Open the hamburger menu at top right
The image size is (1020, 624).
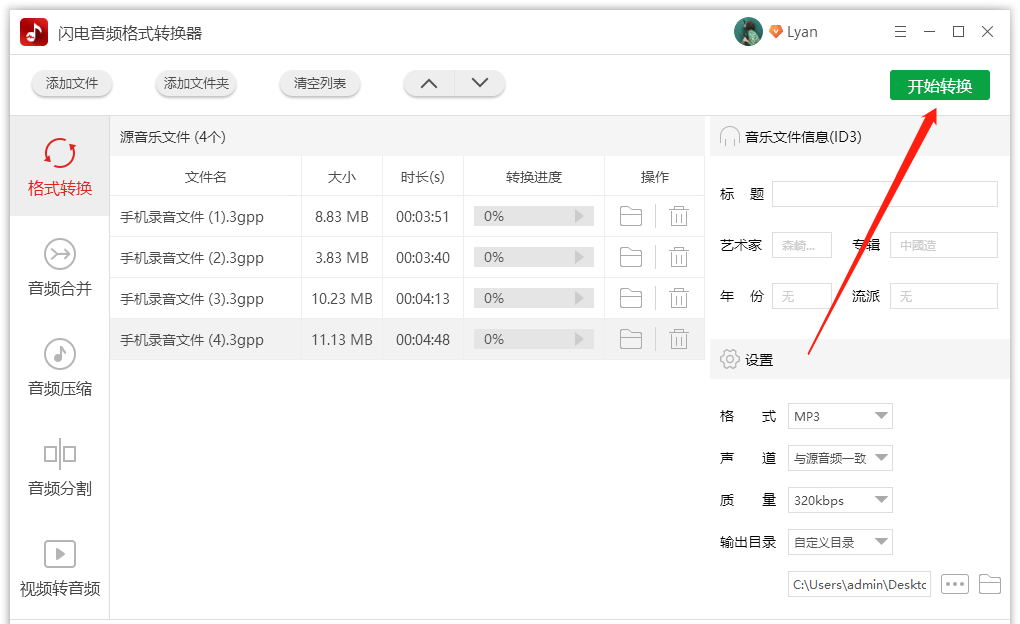899,31
